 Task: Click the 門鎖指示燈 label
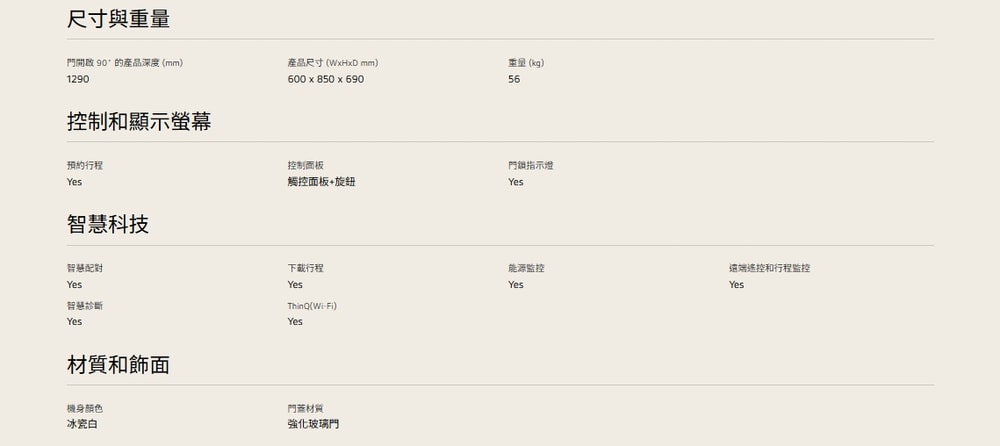point(530,165)
